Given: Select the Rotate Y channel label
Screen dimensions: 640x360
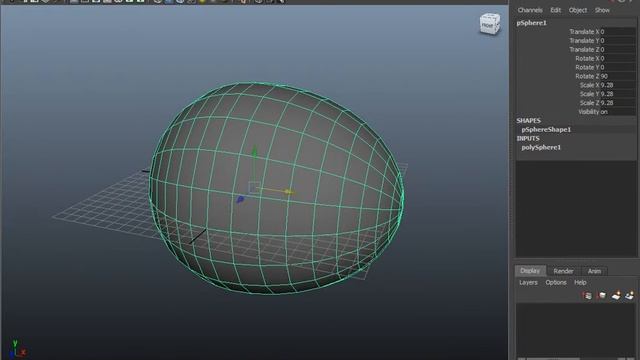Looking at the screenshot, I should pyautogui.click(x=587, y=67).
